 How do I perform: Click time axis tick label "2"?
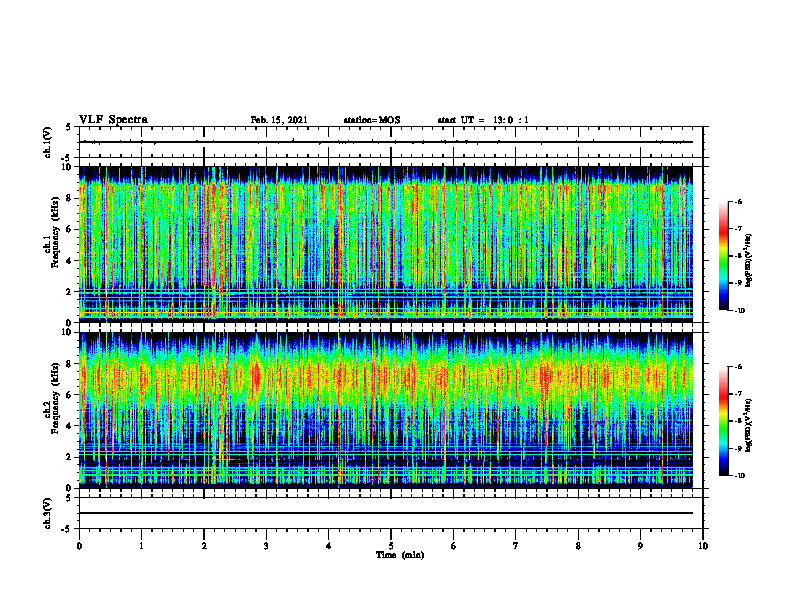pyautogui.click(x=204, y=546)
